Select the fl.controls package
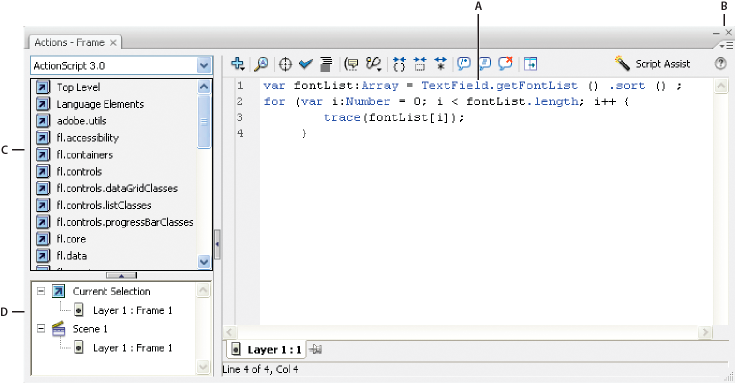Screen dimensions: 735x383 coord(79,172)
